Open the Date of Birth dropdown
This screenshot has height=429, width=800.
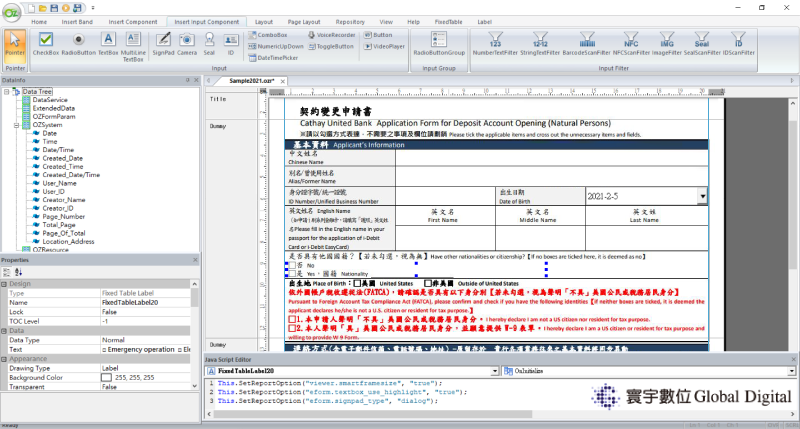pyautogui.click(x=703, y=196)
